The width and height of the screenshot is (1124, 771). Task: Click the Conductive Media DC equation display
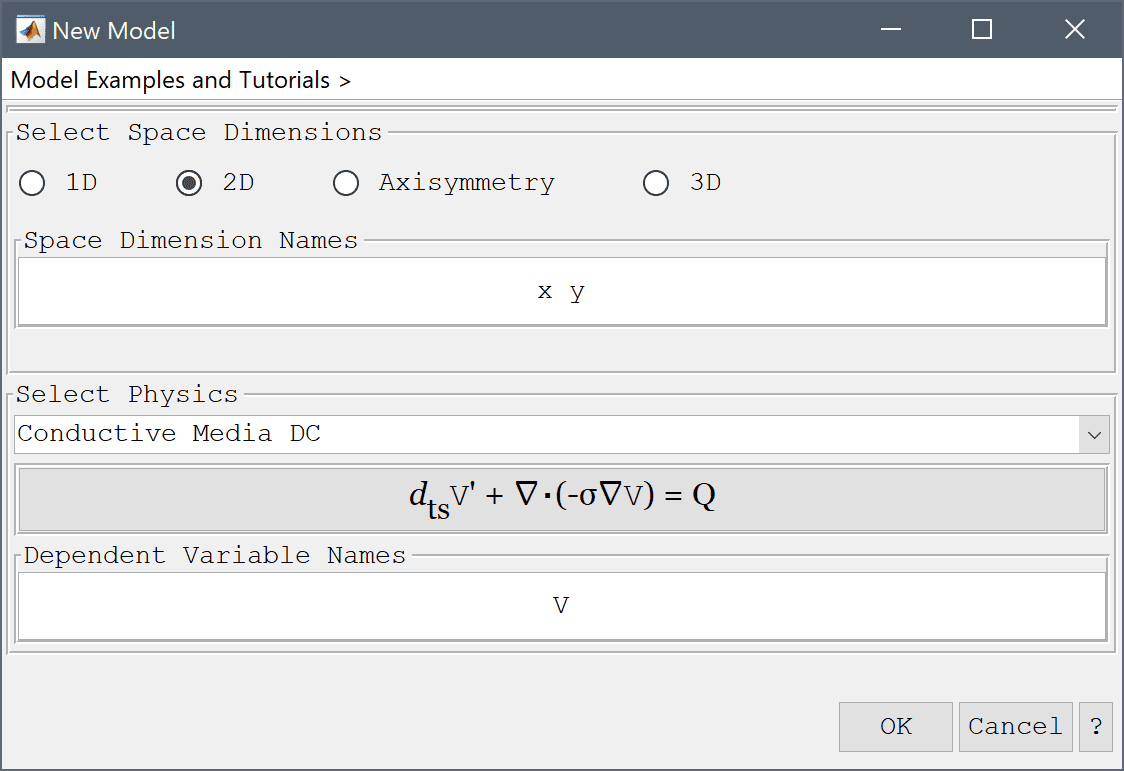coord(562,499)
